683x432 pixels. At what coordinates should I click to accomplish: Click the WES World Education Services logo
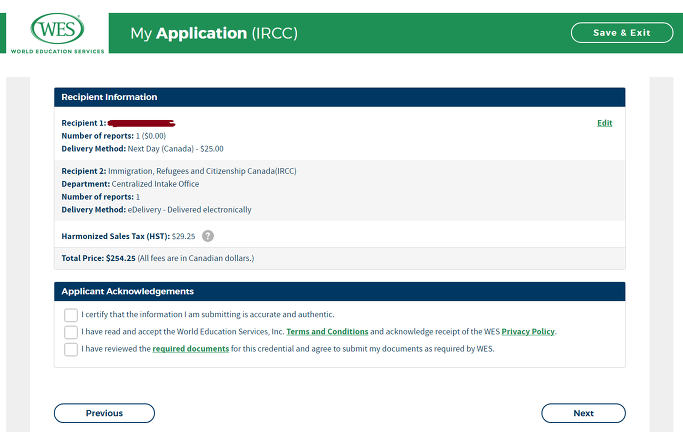[57, 33]
